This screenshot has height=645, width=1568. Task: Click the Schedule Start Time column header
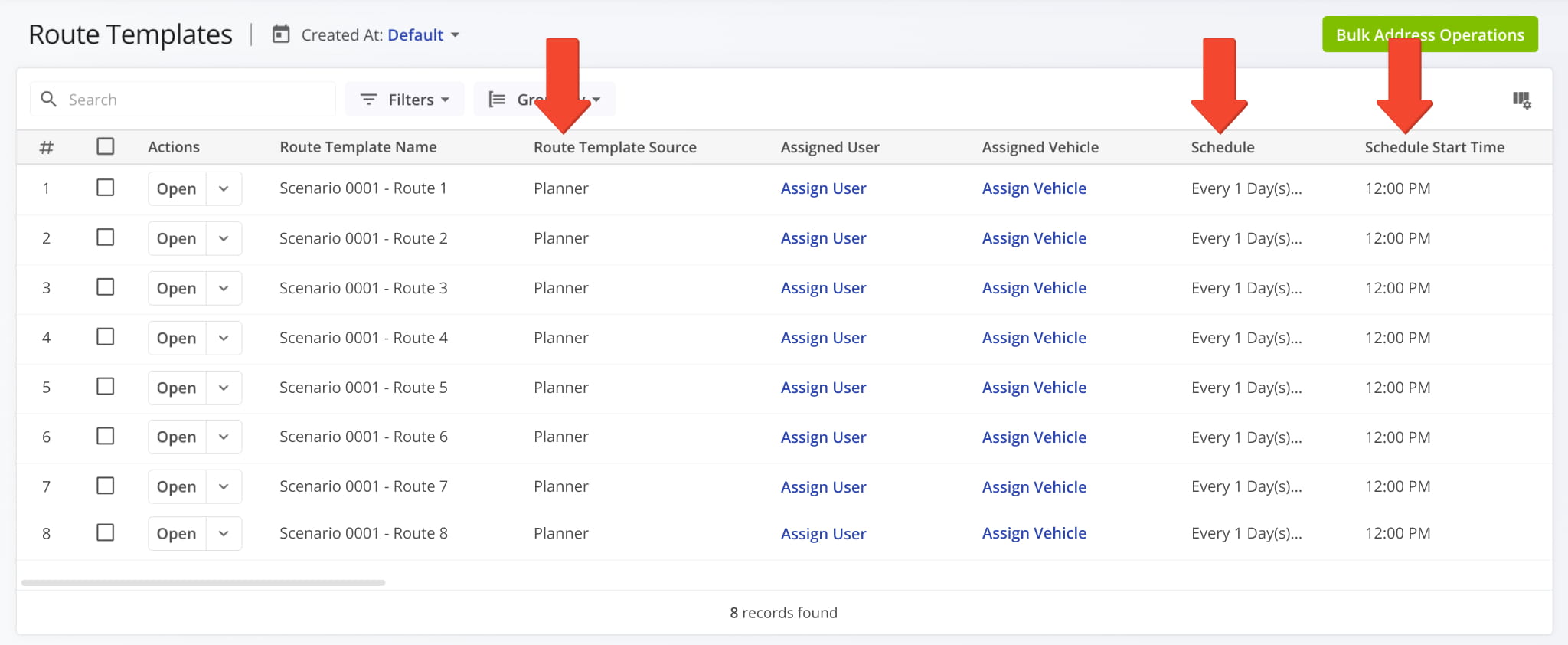[1435, 147]
